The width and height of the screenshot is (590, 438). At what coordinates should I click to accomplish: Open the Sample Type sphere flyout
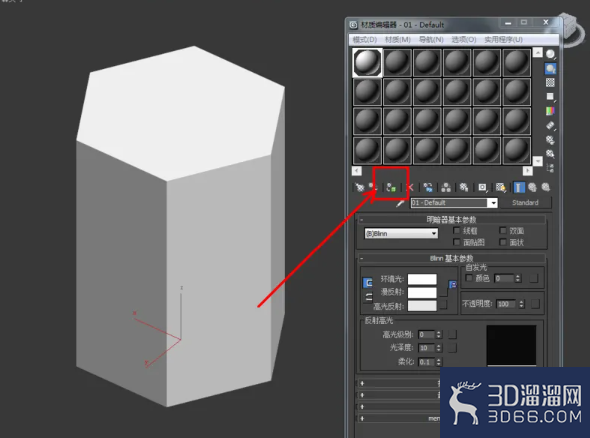(550, 54)
